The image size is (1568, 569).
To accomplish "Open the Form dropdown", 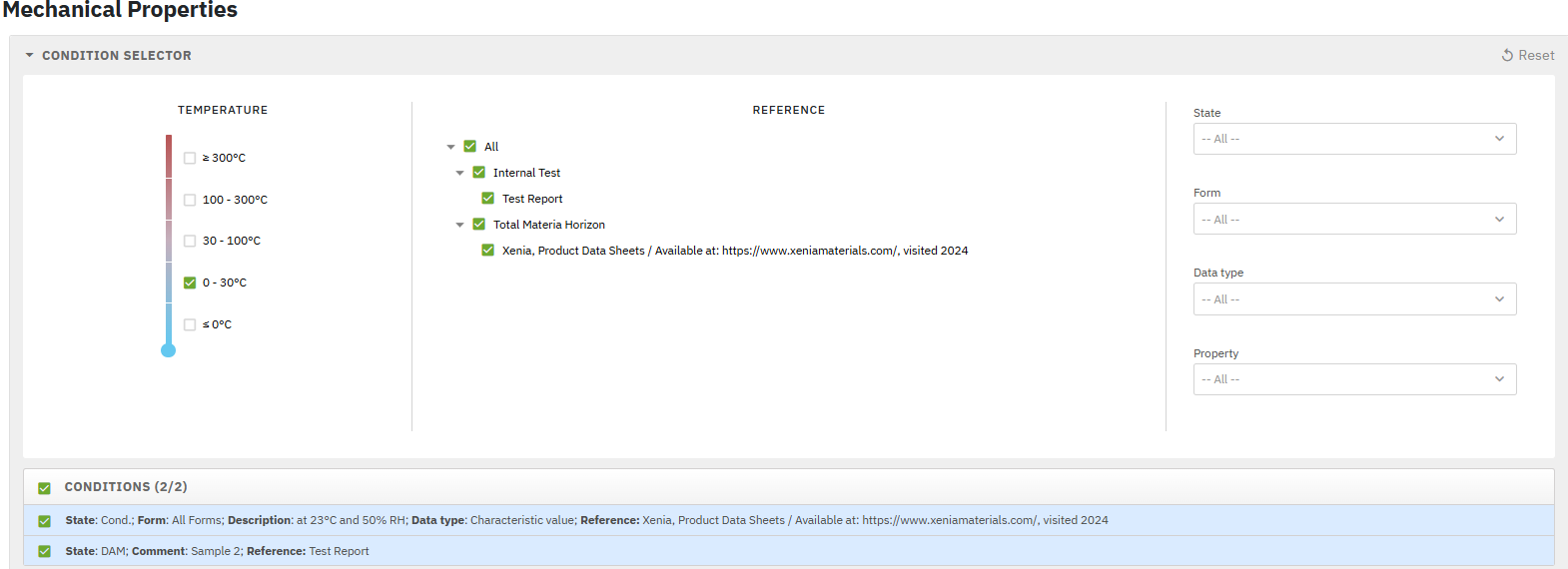I will tap(1353, 219).
